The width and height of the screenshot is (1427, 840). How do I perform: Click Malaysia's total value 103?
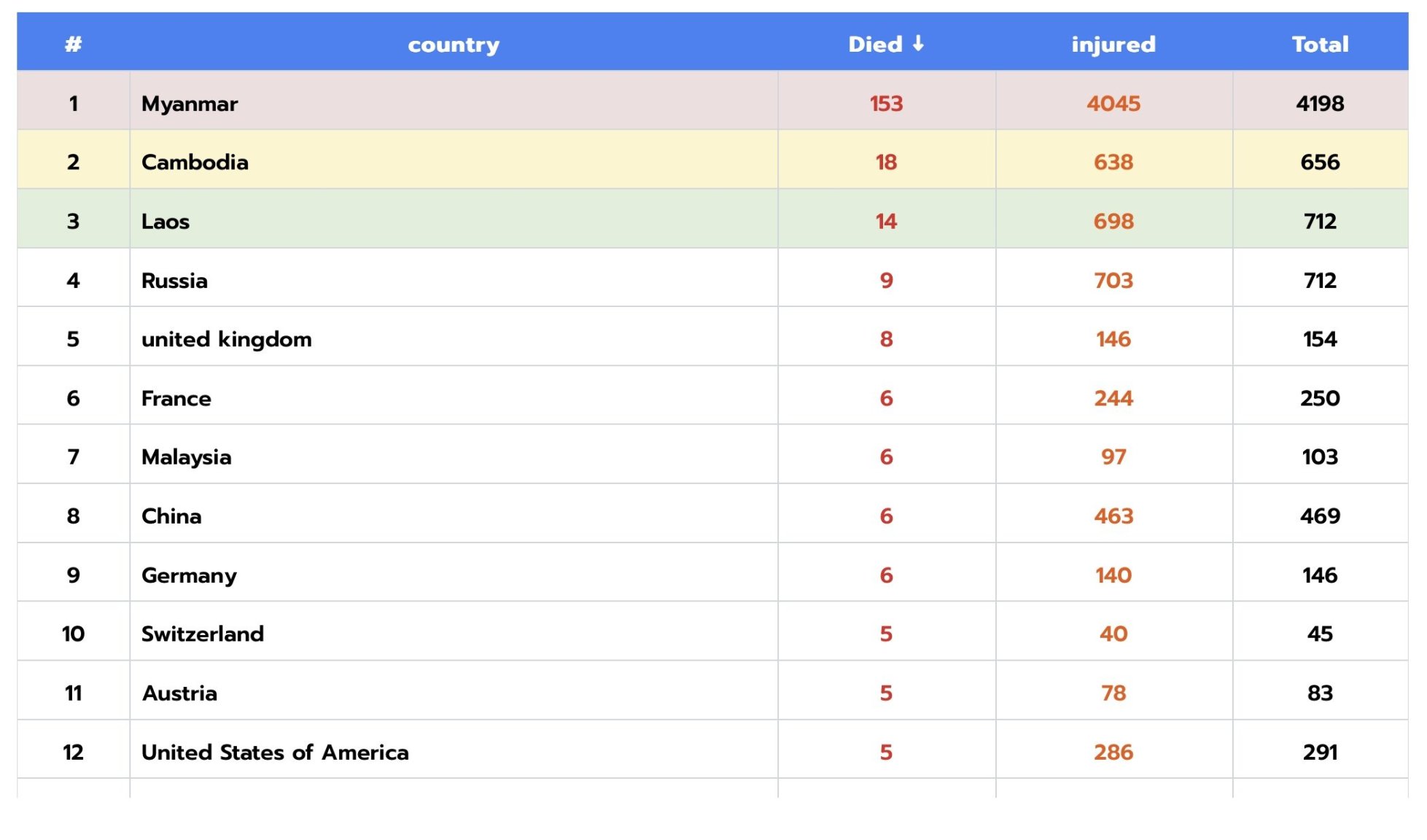1320,456
